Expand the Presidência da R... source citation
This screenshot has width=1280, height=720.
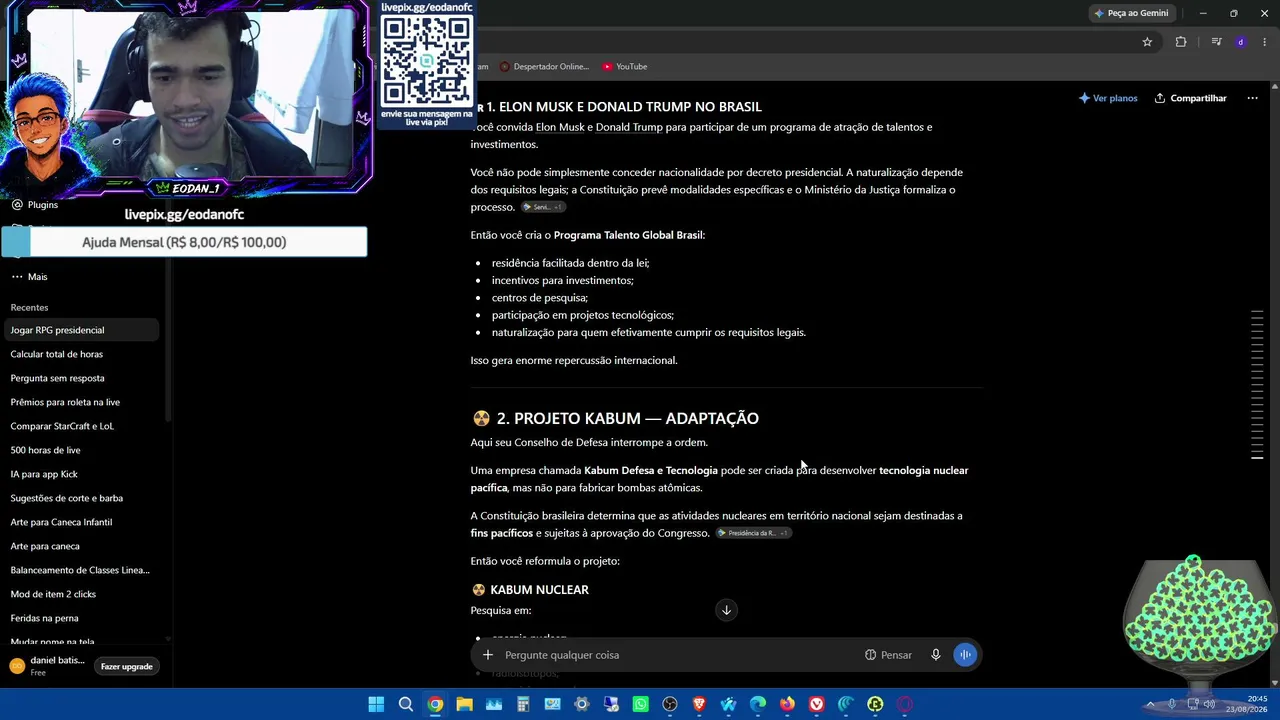pos(753,533)
